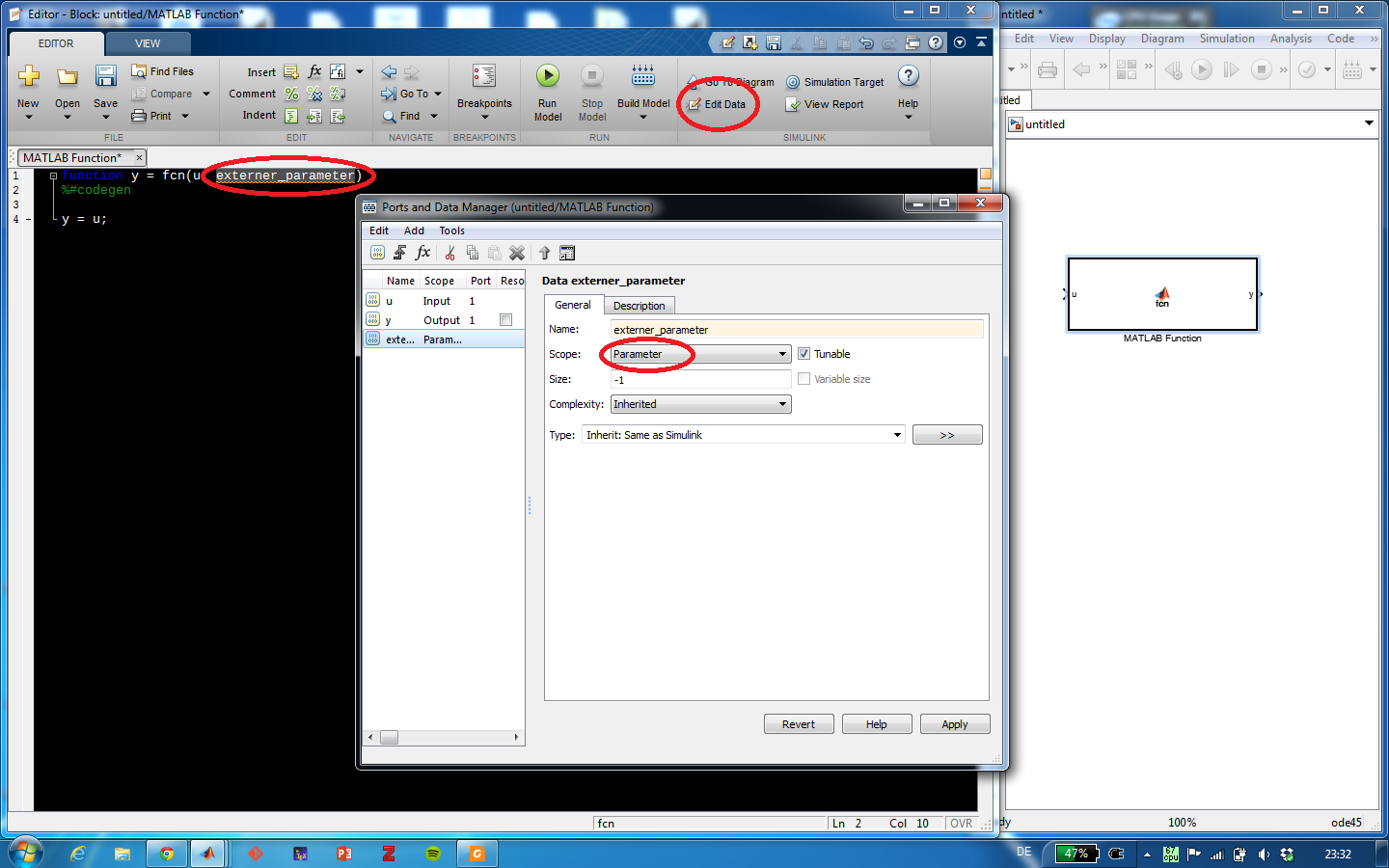Expand the Go To dropdown arrow
Viewport: 1389px width, 868px height.
(x=438, y=94)
